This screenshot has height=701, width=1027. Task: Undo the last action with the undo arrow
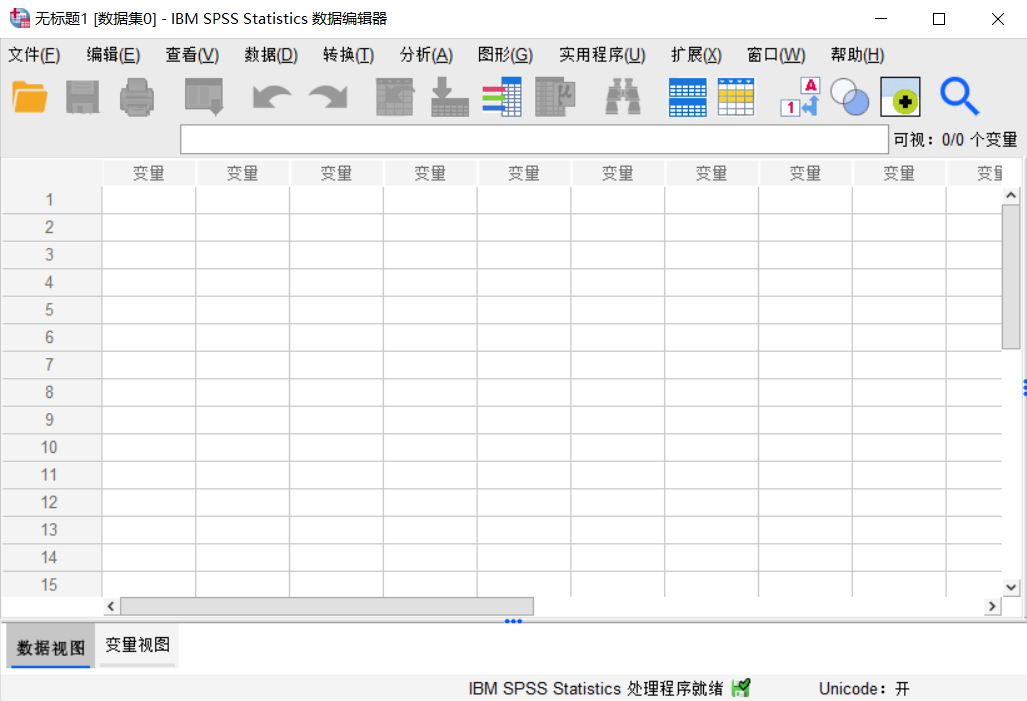tap(272, 97)
